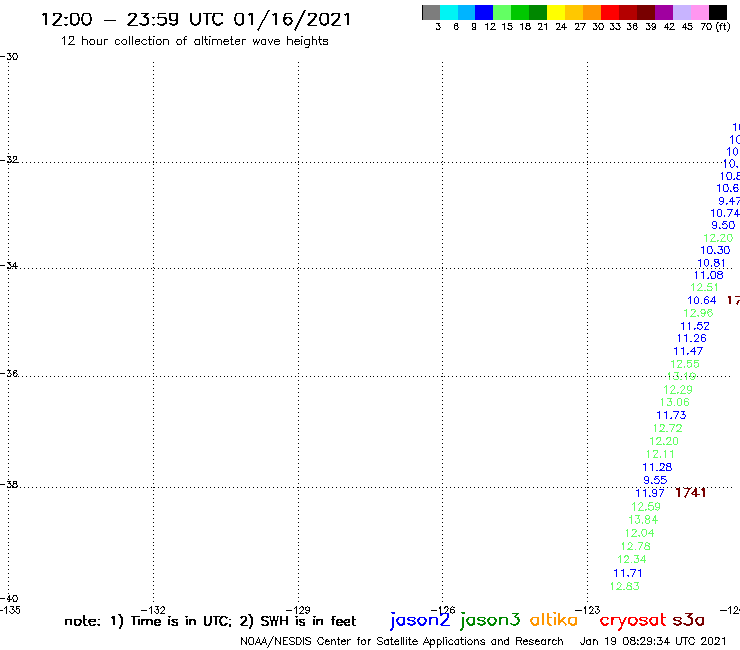The width and height of the screenshot is (740, 650).
Task: Click the green wave height value 12.83
Action: click(x=624, y=586)
